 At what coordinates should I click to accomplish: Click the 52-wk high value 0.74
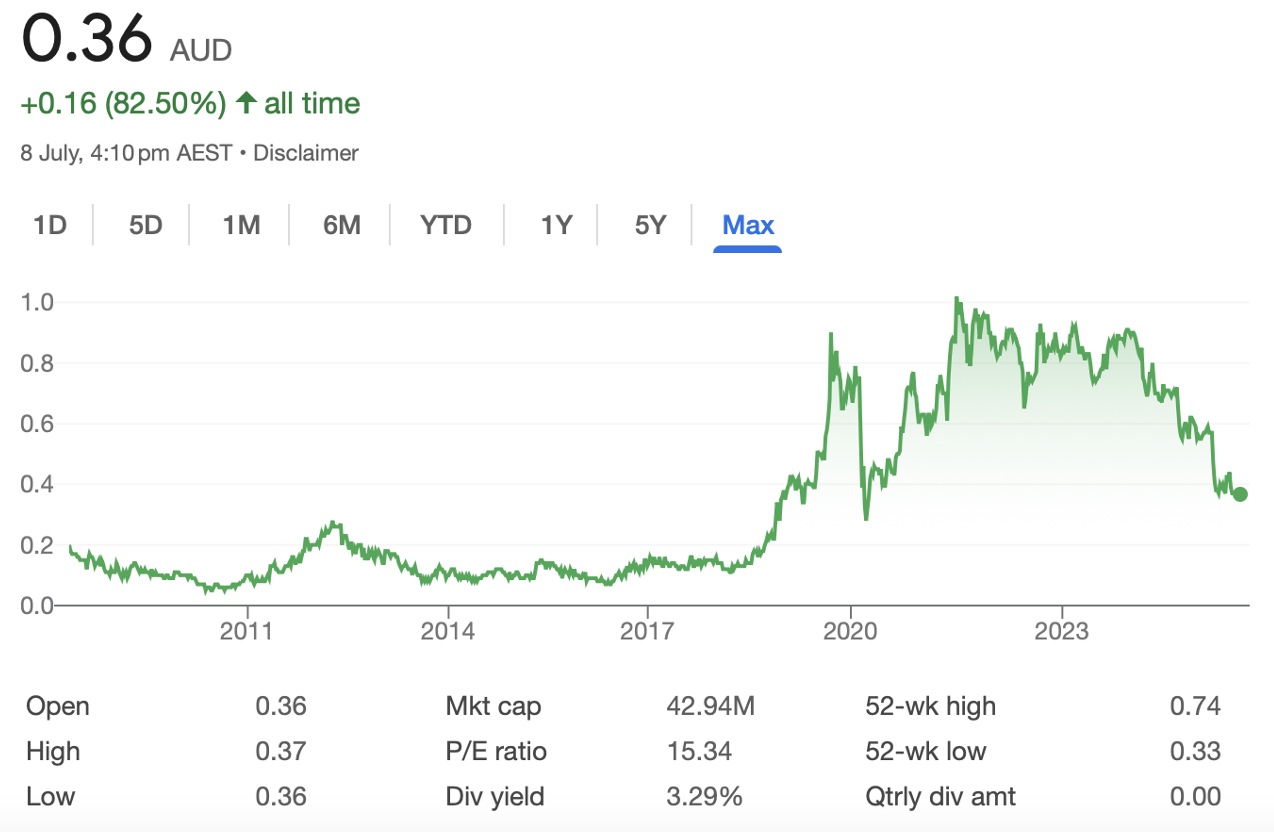coord(1195,706)
